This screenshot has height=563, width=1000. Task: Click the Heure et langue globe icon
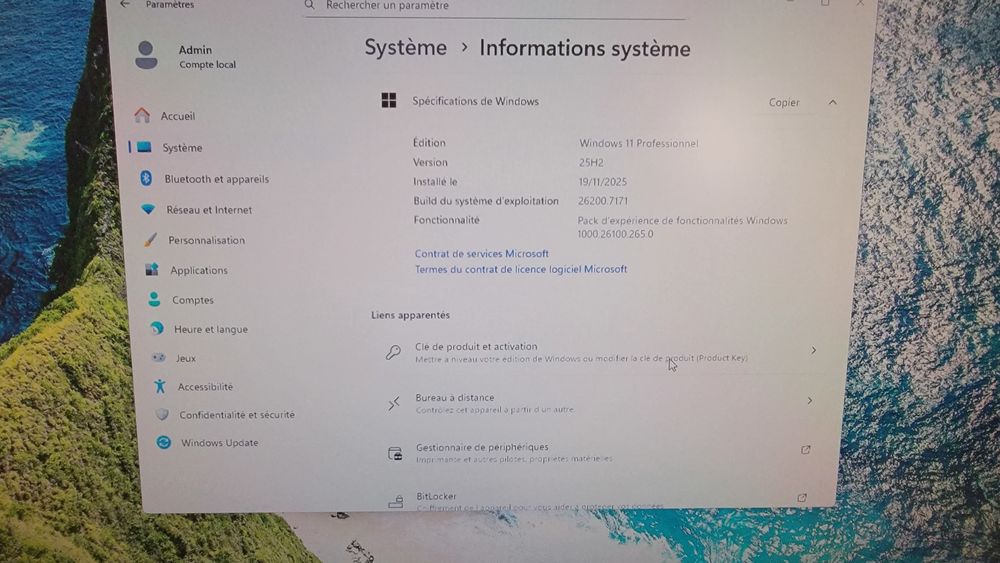coord(157,328)
